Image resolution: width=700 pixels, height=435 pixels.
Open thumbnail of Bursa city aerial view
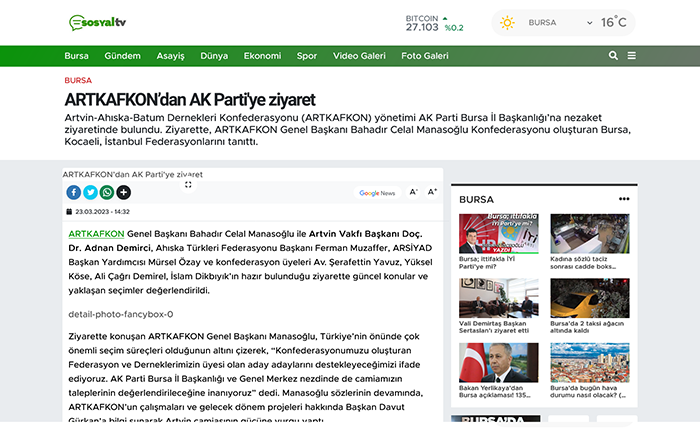point(590,363)
